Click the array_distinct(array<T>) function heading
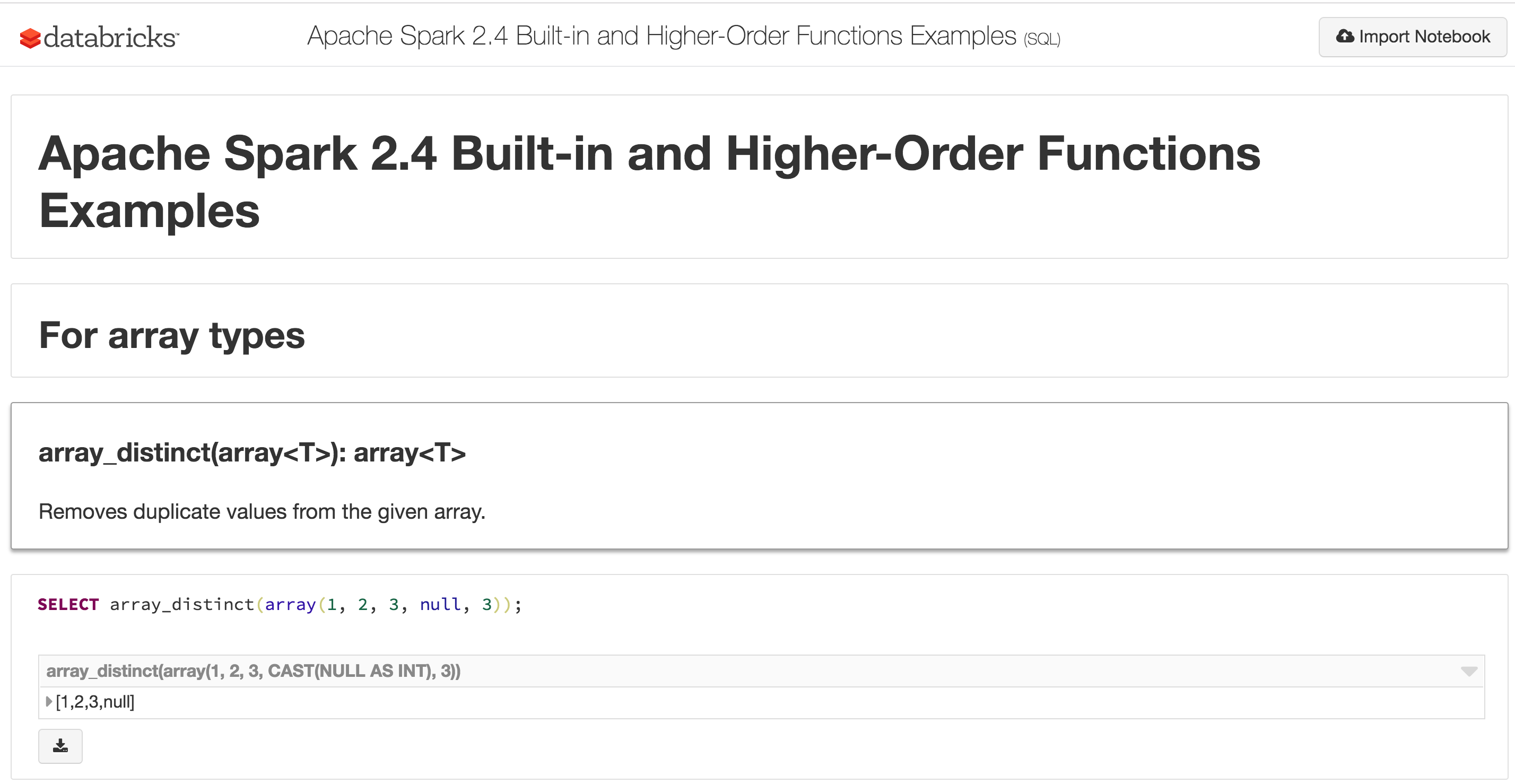The image size is (1515, 784). (252, 453)
